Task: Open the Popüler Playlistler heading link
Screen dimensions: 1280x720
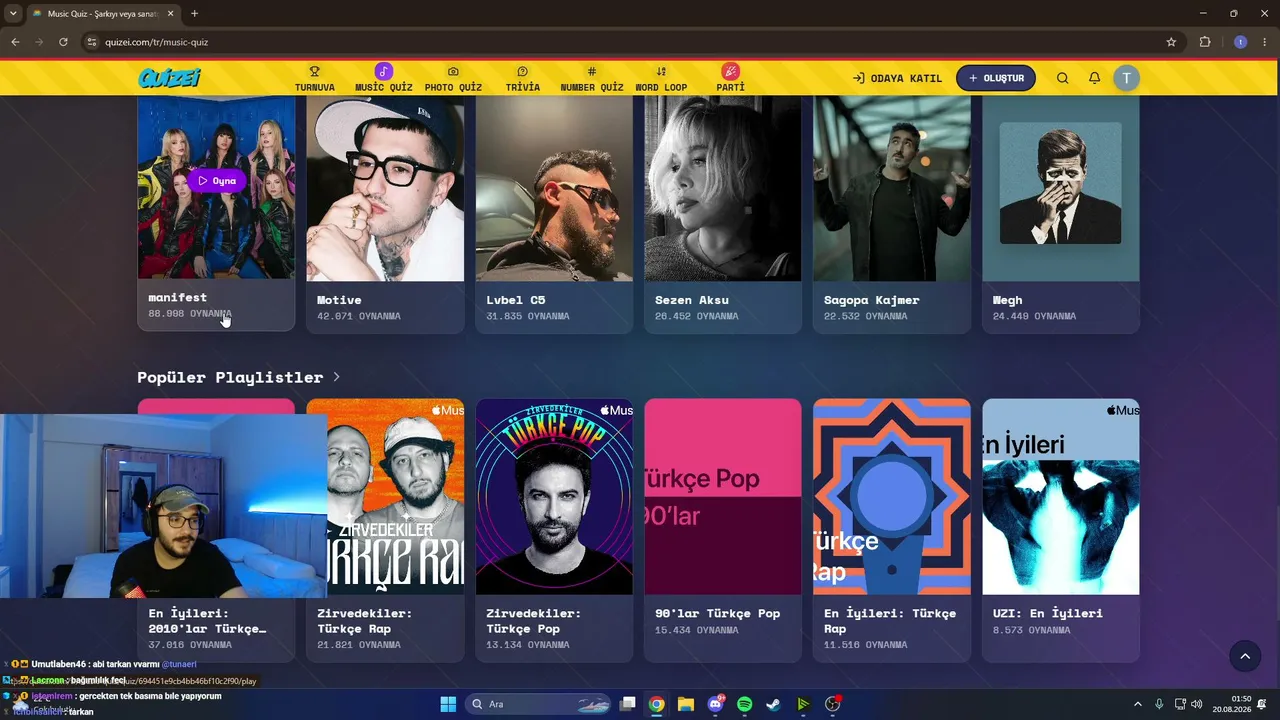Action: pyautogui.click(x=230, y=377)
